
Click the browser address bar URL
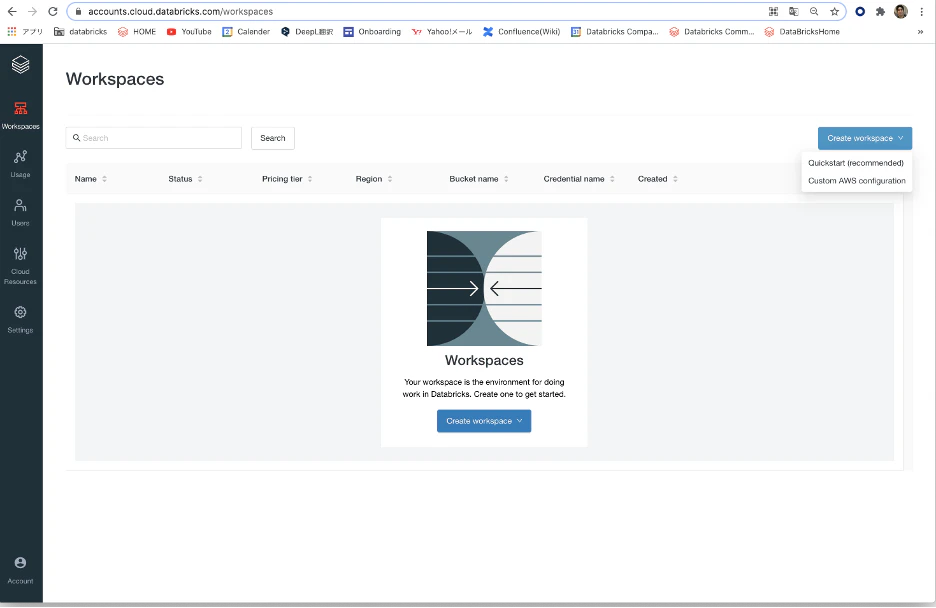click(x=180, y=11)
